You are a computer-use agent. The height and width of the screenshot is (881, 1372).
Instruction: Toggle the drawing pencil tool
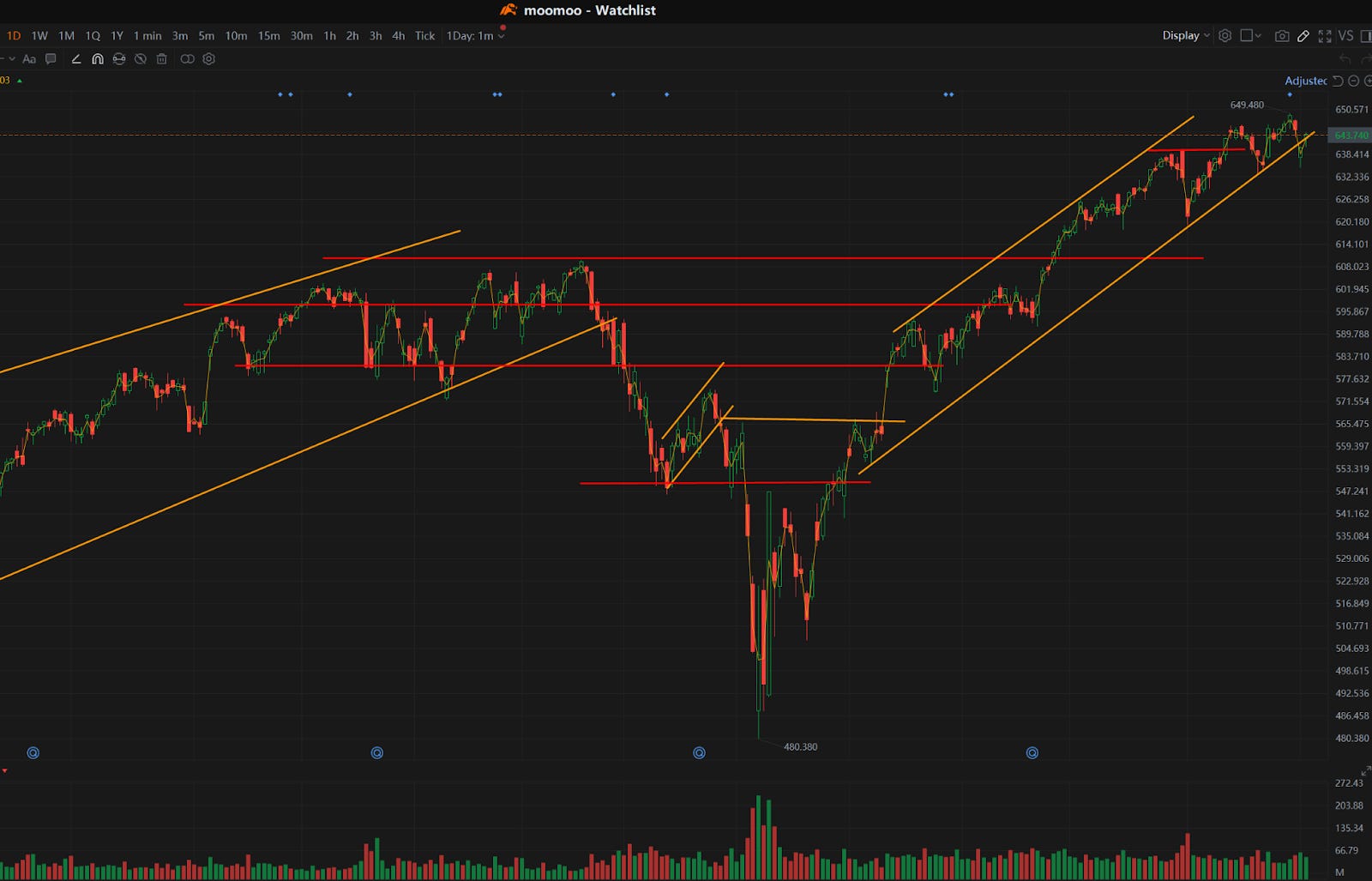click(1303, 36)
